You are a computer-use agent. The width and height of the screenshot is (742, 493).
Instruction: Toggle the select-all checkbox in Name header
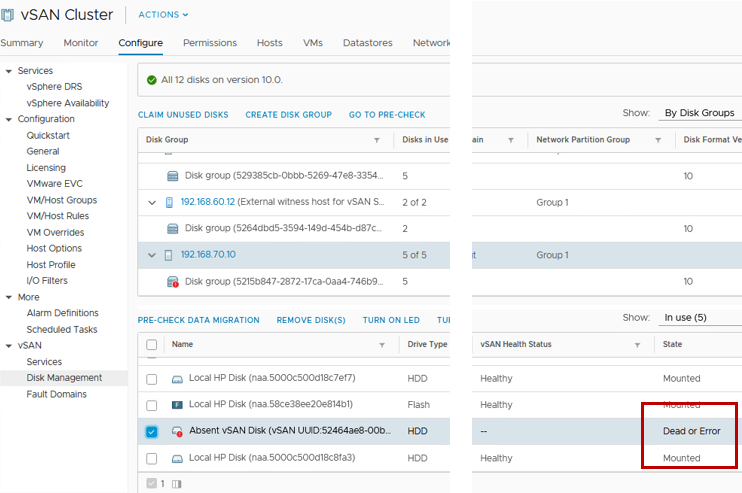pyautogui.click(x=151, y=344)
